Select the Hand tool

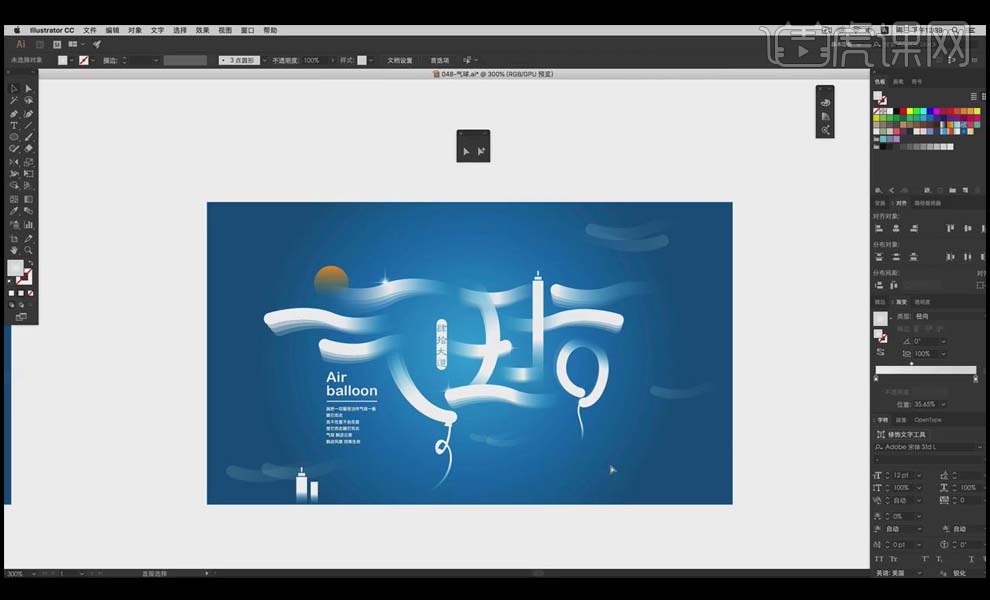tap(13, 251)
